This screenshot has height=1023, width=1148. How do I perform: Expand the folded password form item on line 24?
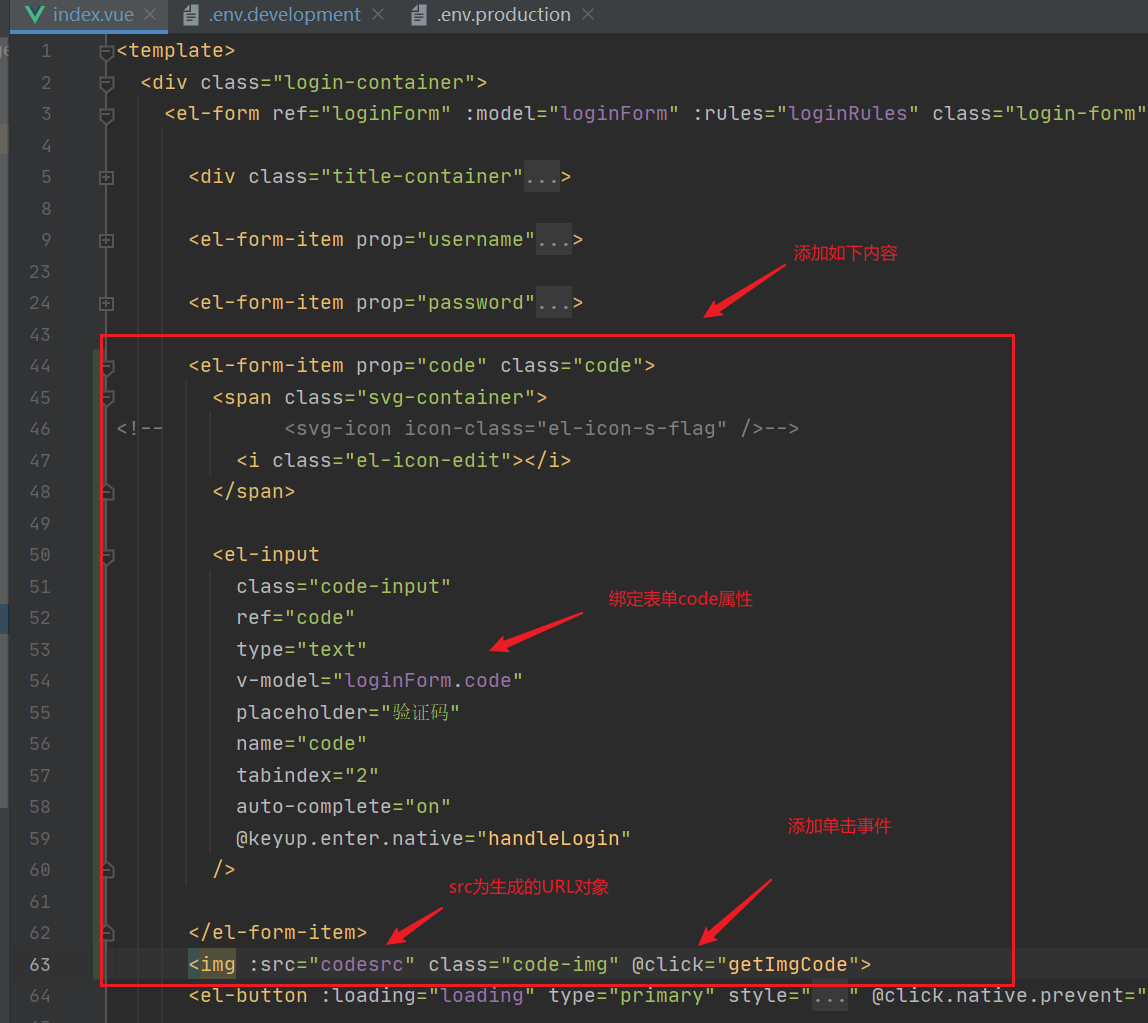[106, 303]
